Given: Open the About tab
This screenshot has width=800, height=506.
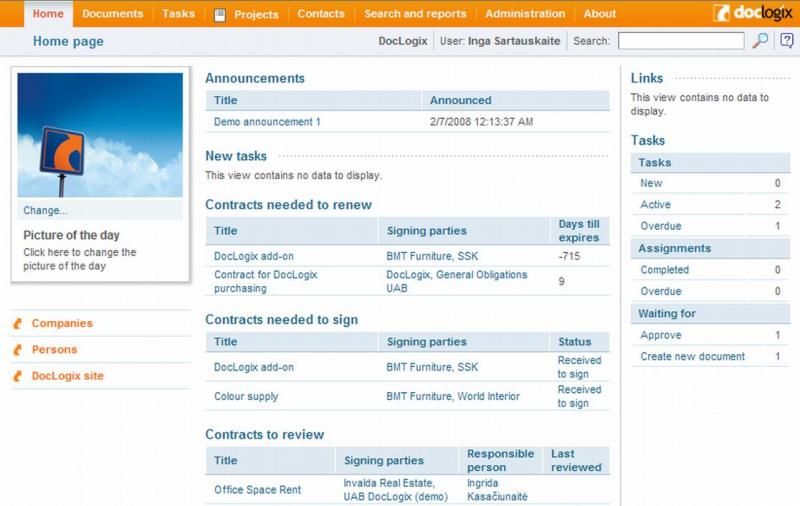Looking at the screenshot, I should pos(599,14).
